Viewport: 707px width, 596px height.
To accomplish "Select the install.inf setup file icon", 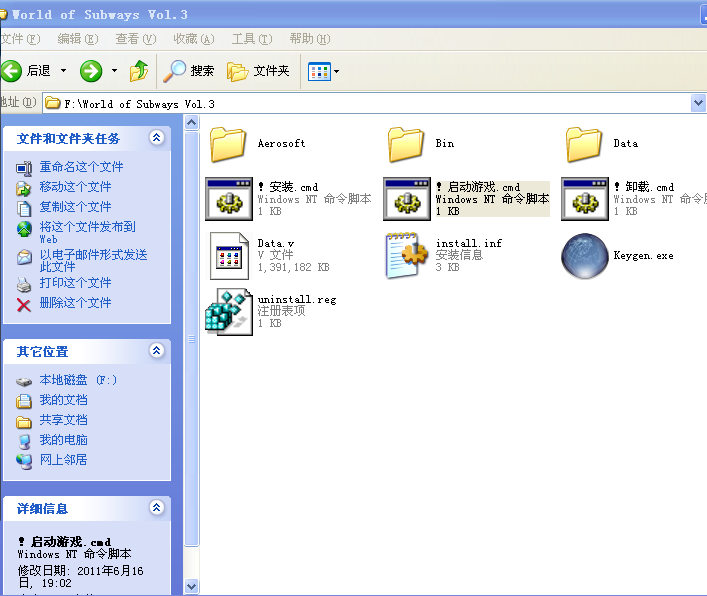I will [x=406, y=255].
